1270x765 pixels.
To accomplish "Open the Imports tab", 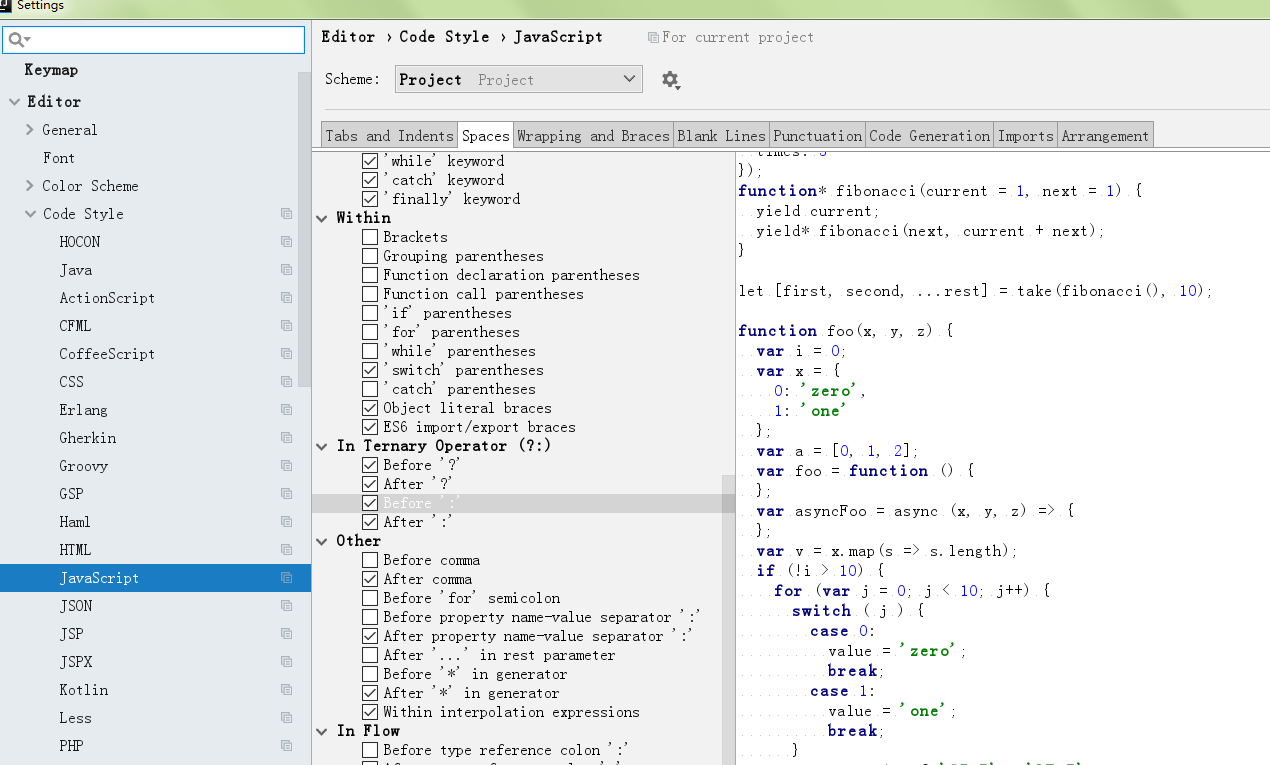I will (x=1025, y=136).
